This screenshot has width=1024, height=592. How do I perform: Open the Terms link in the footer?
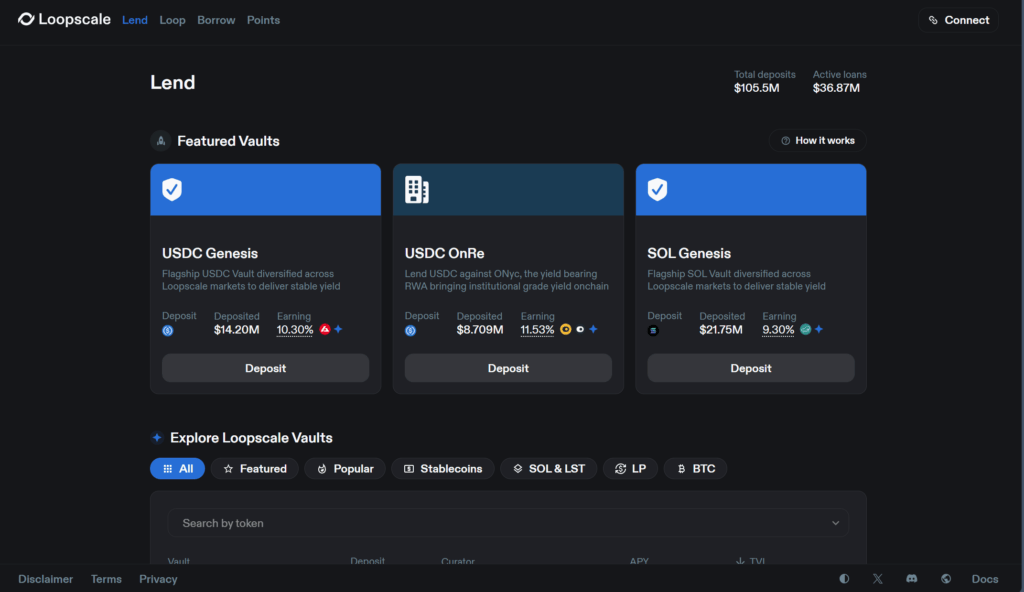(106, 578)
